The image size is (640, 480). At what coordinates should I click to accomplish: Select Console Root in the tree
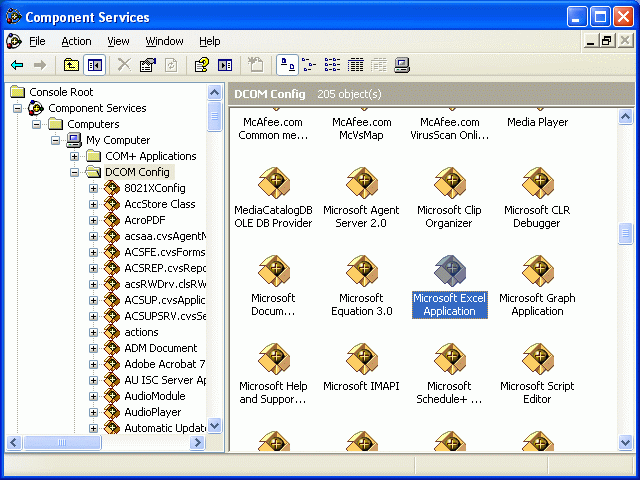click(x=61, y=92)
